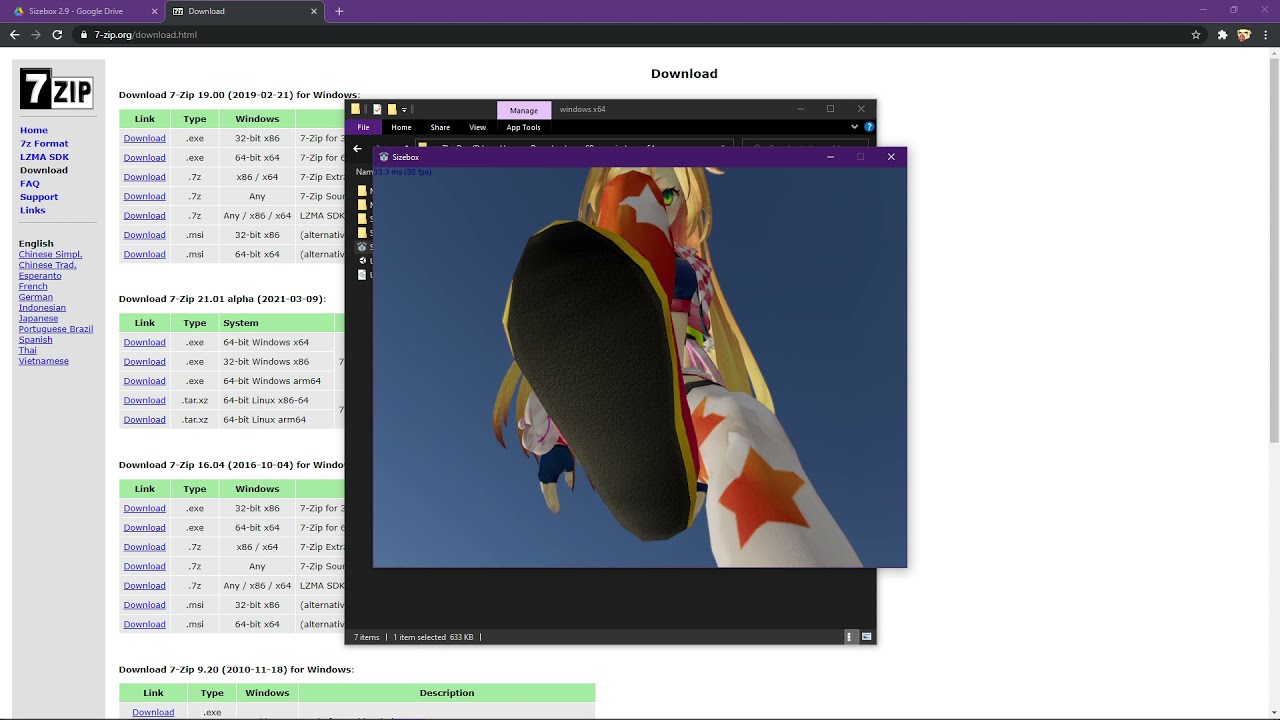Switch language to Chinese Simpl.
This screenshot has width=1280, height=720.
pos(50,254)
